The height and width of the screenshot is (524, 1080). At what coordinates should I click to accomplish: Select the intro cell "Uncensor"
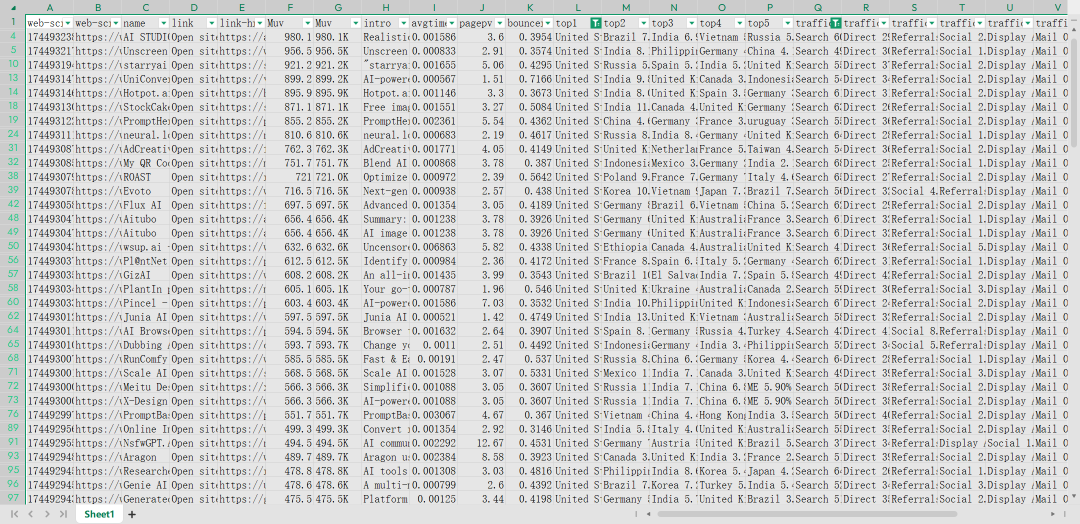pyautogui.click(x=385, y=247)
